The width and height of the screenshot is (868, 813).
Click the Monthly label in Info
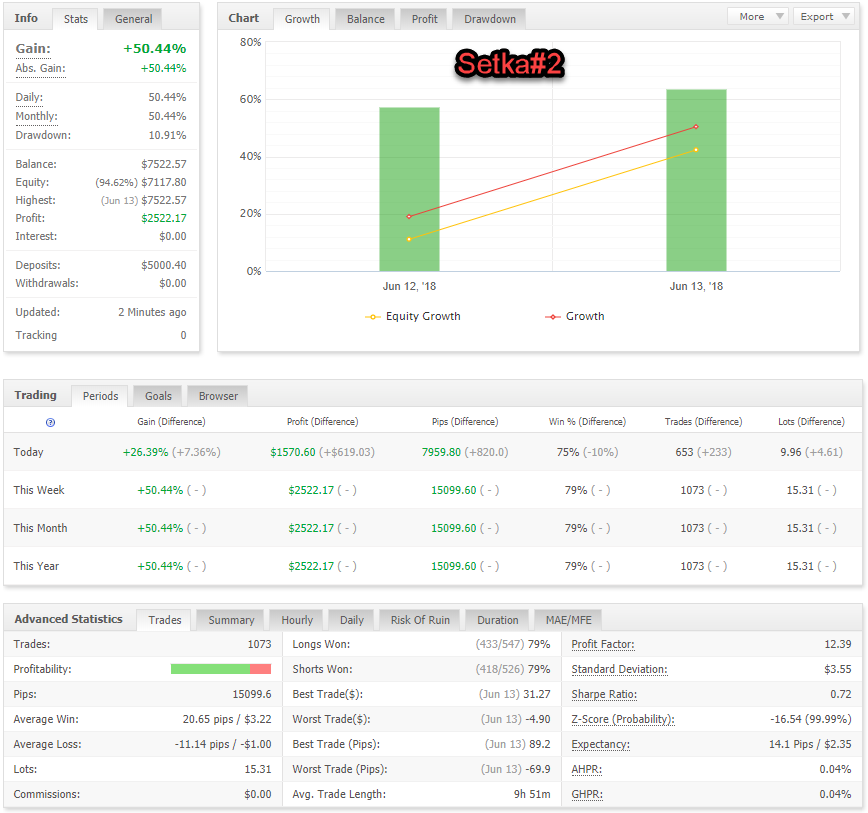[x=37, y=116]
